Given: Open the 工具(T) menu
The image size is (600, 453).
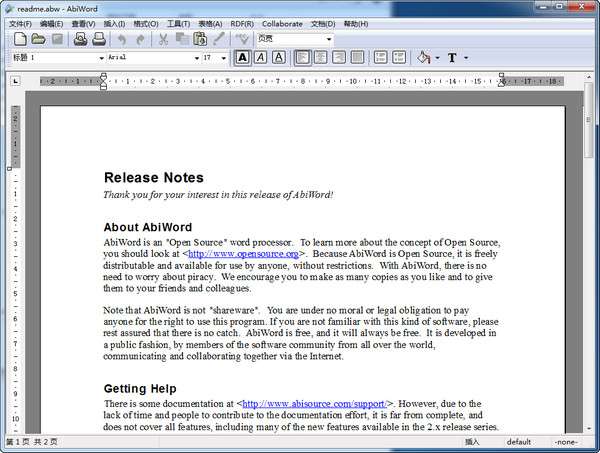Looking at the screenshot, I should coord(179,24).
